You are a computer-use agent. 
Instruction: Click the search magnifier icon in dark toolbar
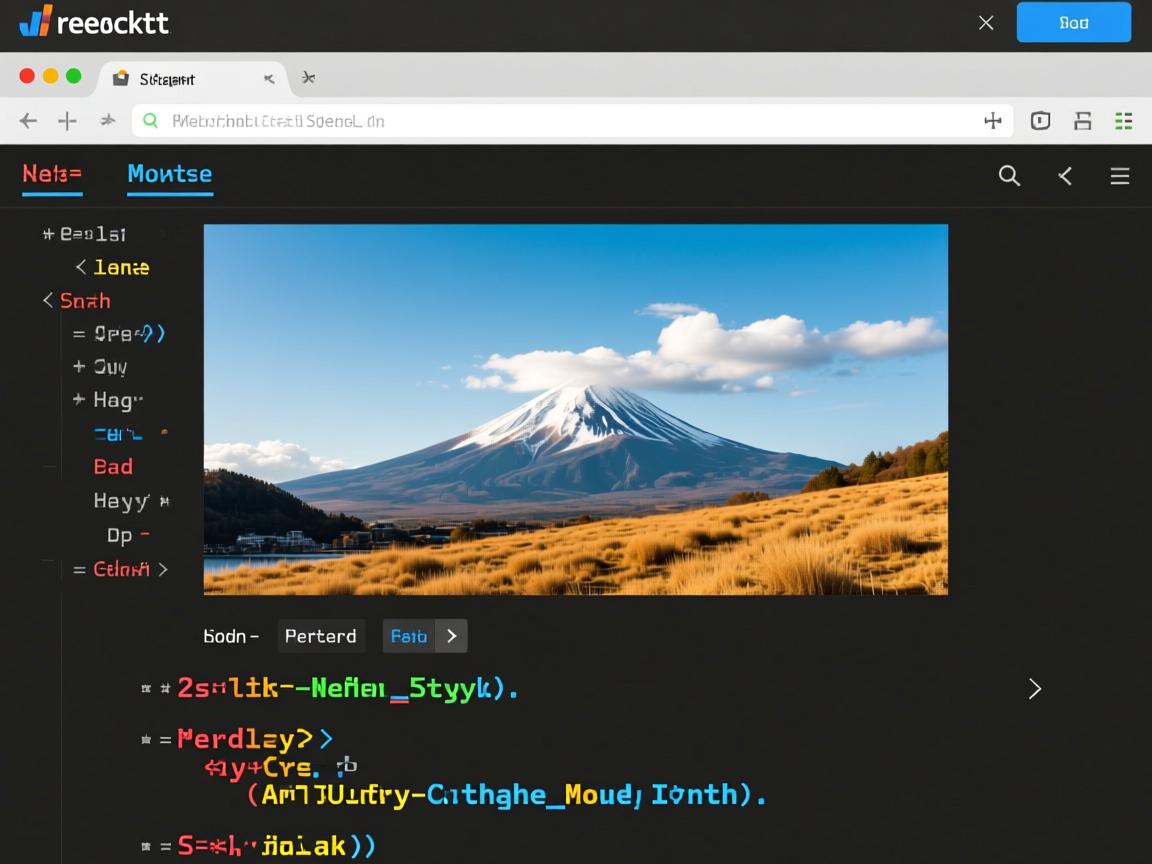coord(1009,176)
